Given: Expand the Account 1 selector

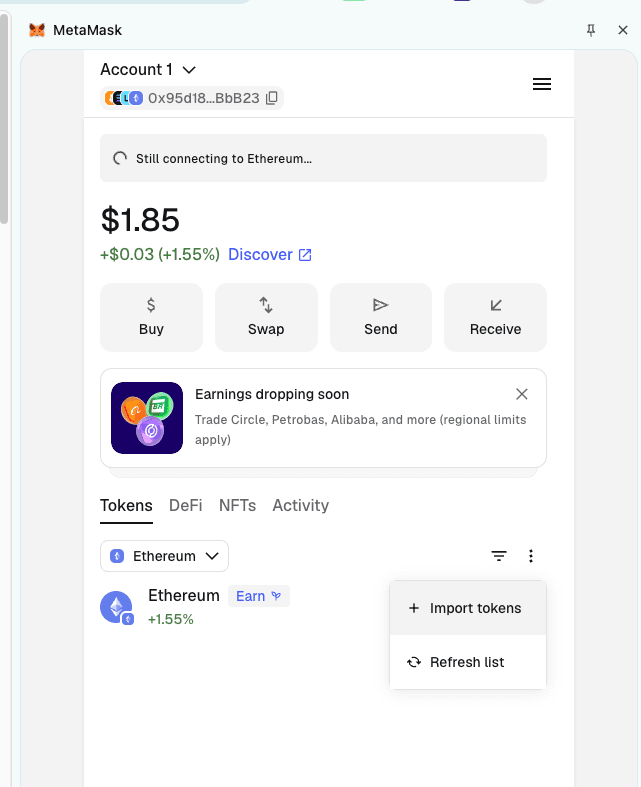Looking at the screenshot, I should click(148, 69).
